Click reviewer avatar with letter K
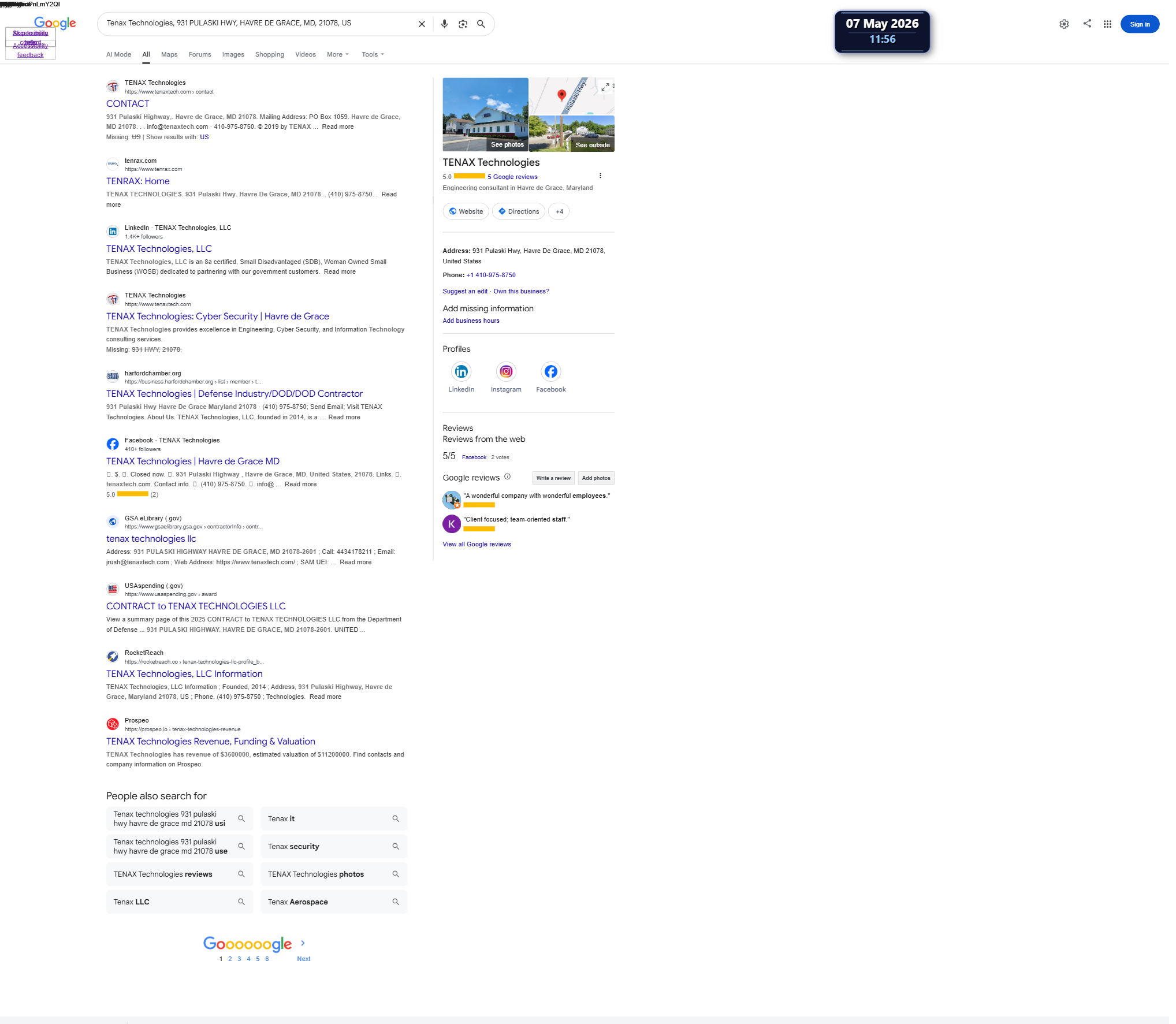 click(452, 524)
